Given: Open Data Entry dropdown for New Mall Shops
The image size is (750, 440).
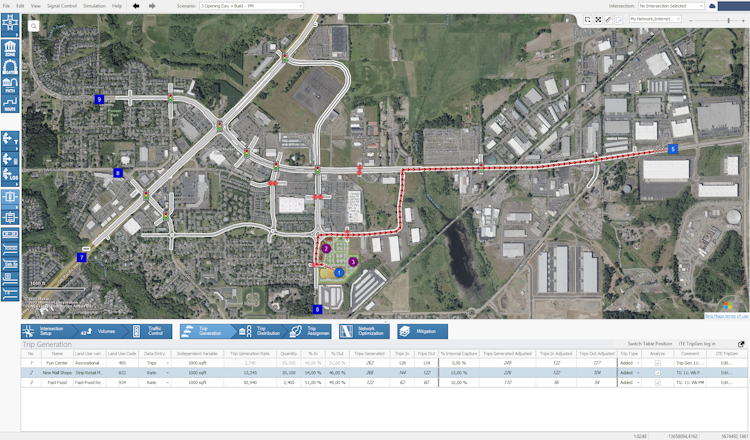Looking at the screenshot, I should tap(167, 373).
